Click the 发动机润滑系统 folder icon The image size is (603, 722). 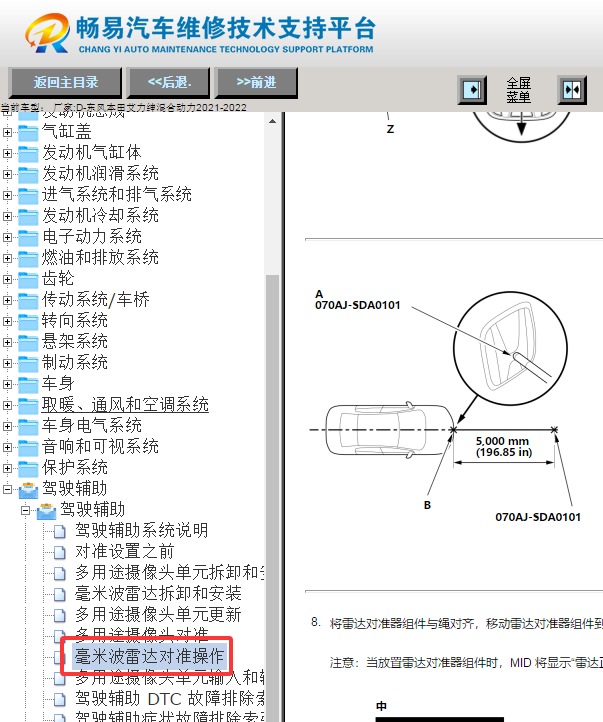tap(28, 175)
